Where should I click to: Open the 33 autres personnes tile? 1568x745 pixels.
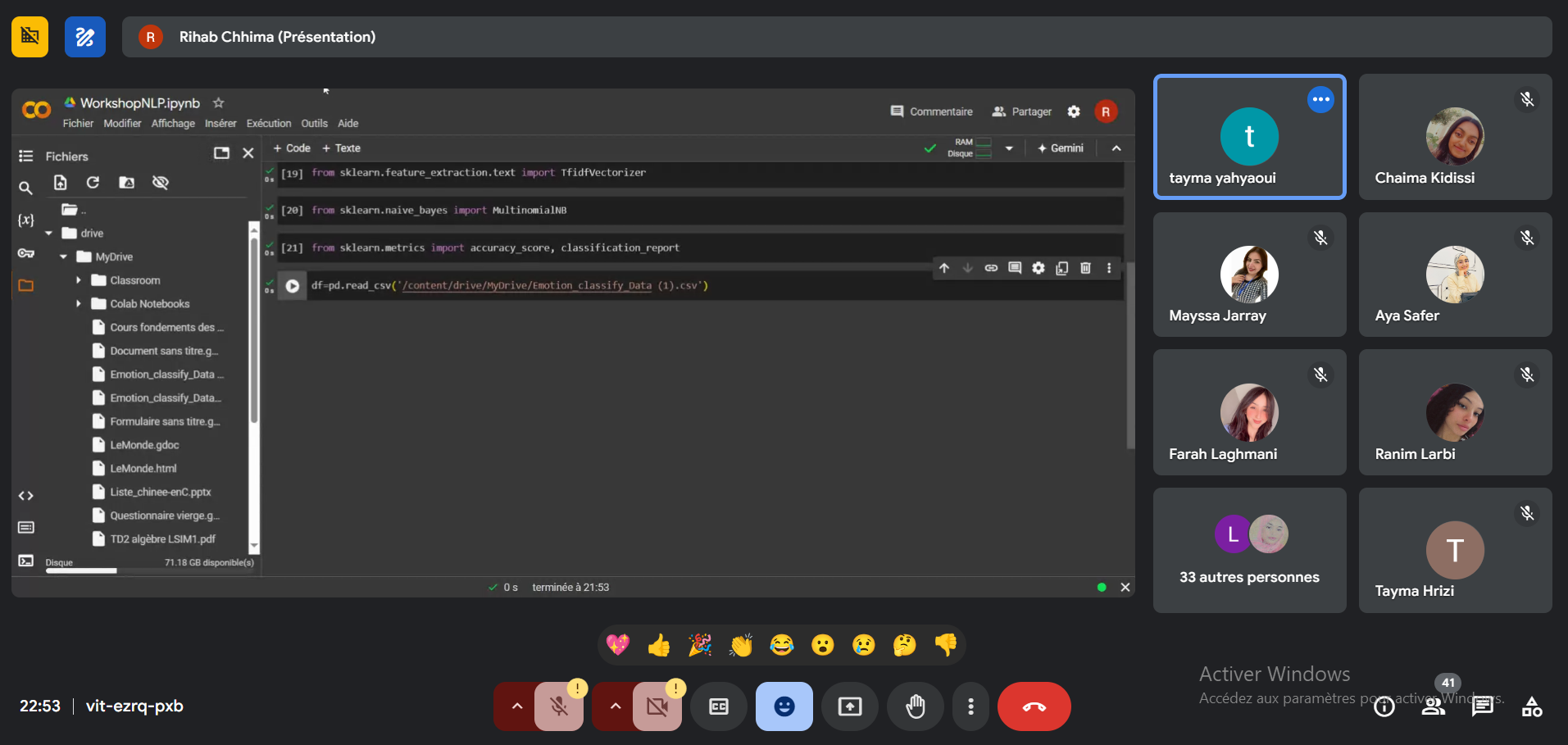1249,550
